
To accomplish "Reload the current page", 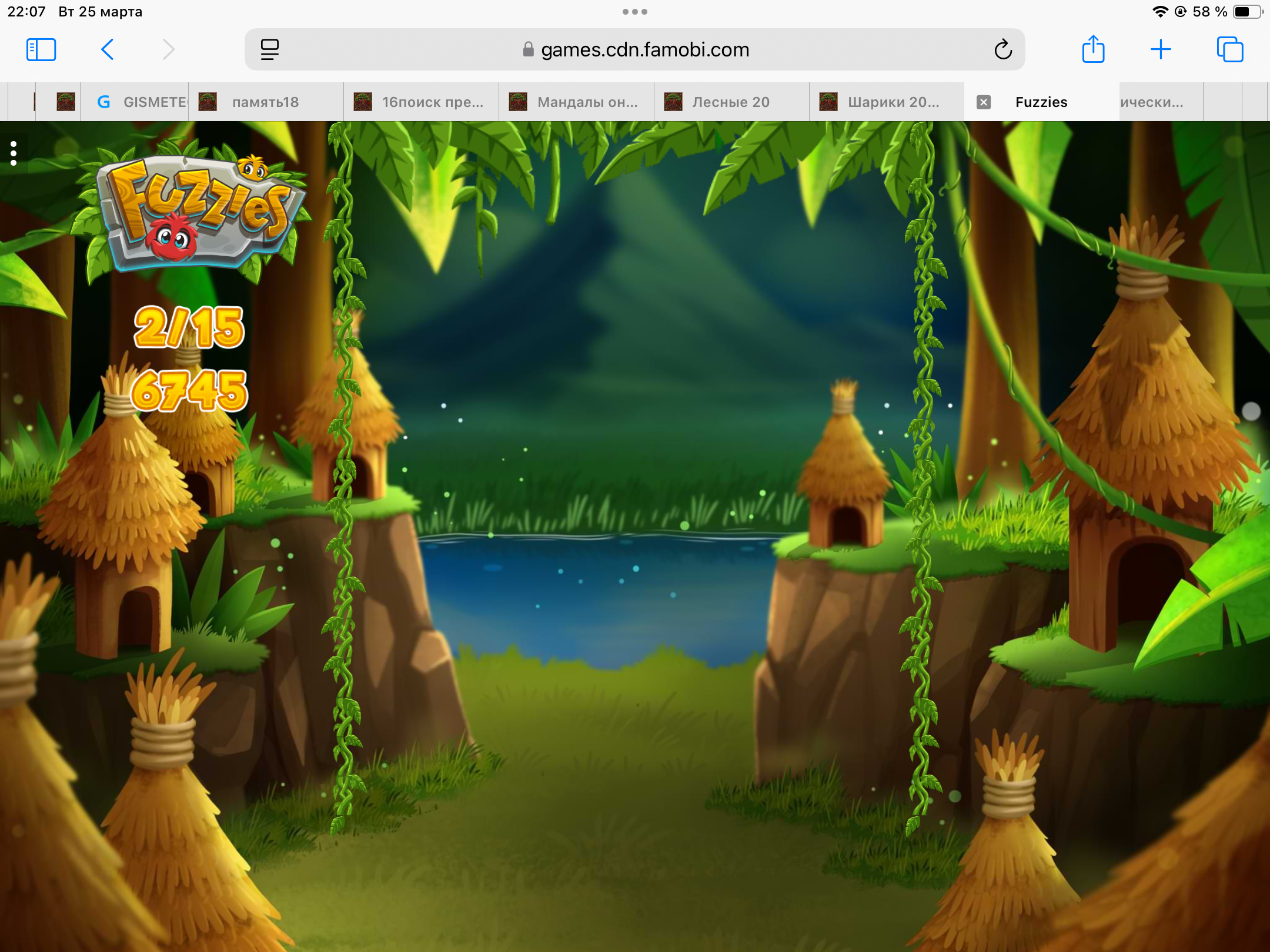I will (x=1003, y=49).
